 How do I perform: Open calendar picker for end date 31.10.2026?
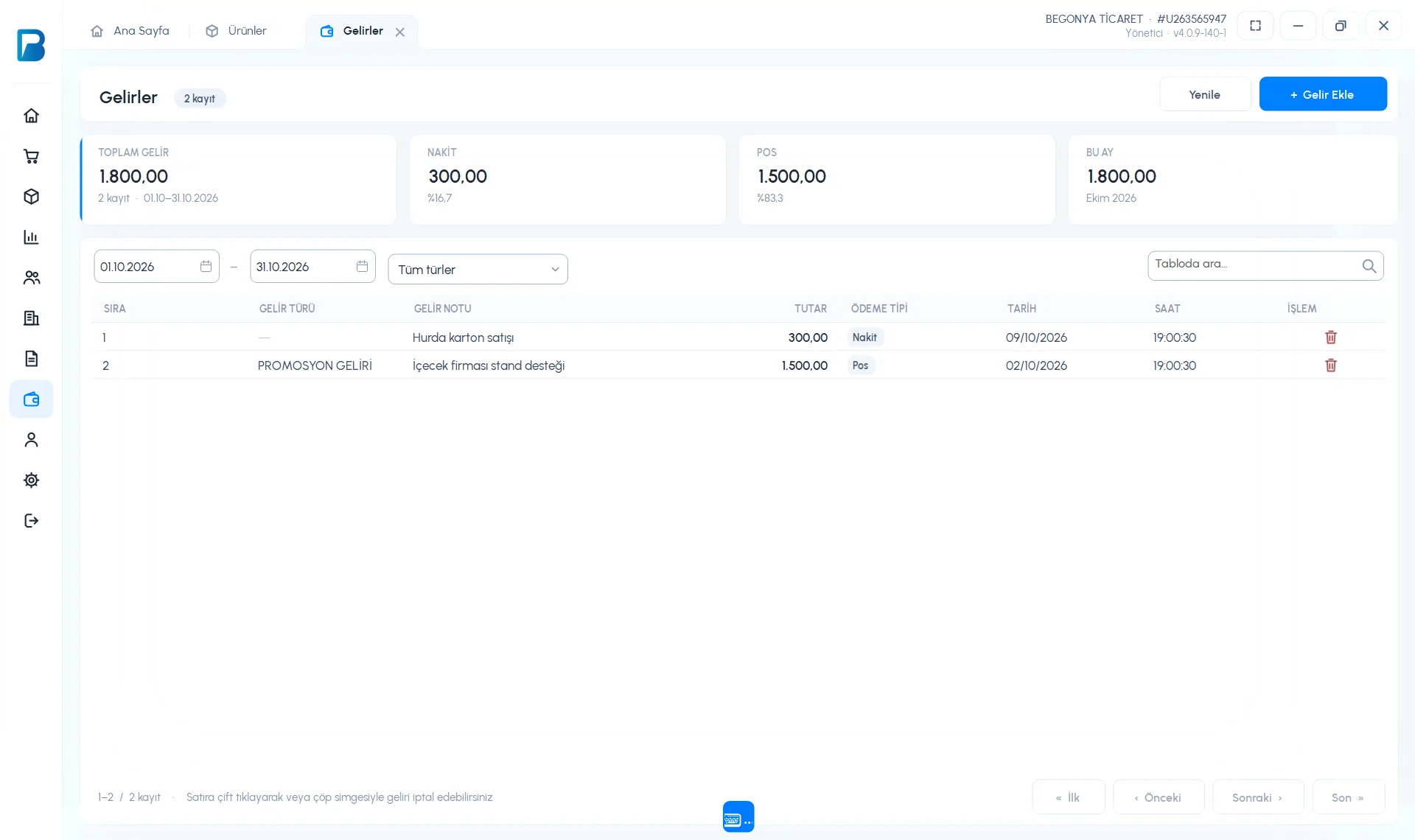(x=362, y=267)
